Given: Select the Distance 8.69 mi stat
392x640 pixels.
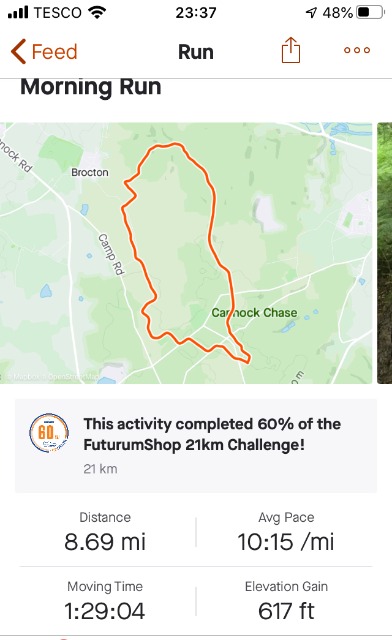Looking at the screenshot, I should (105, 533).
